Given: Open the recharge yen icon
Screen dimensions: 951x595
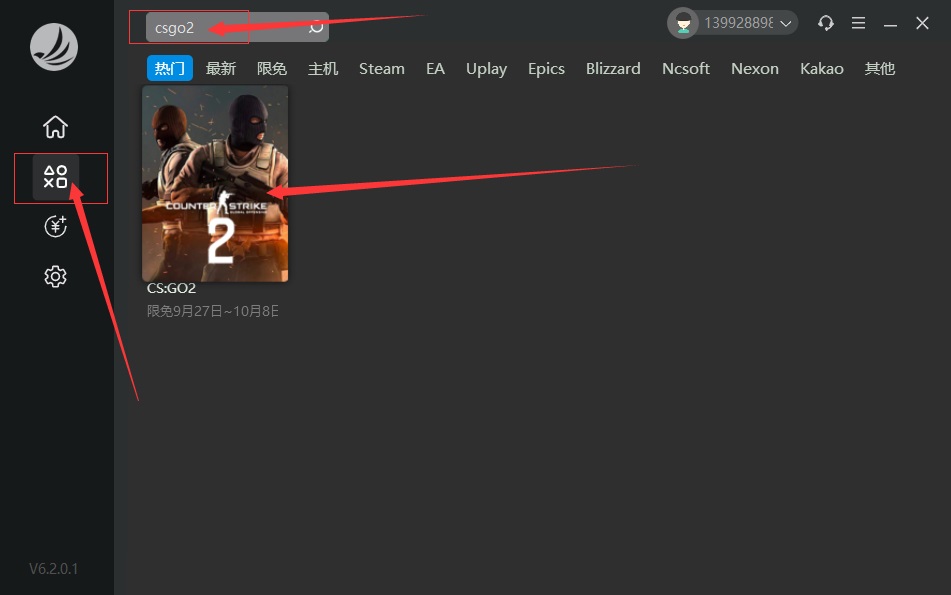Looking at the screenshot, I should coord(55,226).
